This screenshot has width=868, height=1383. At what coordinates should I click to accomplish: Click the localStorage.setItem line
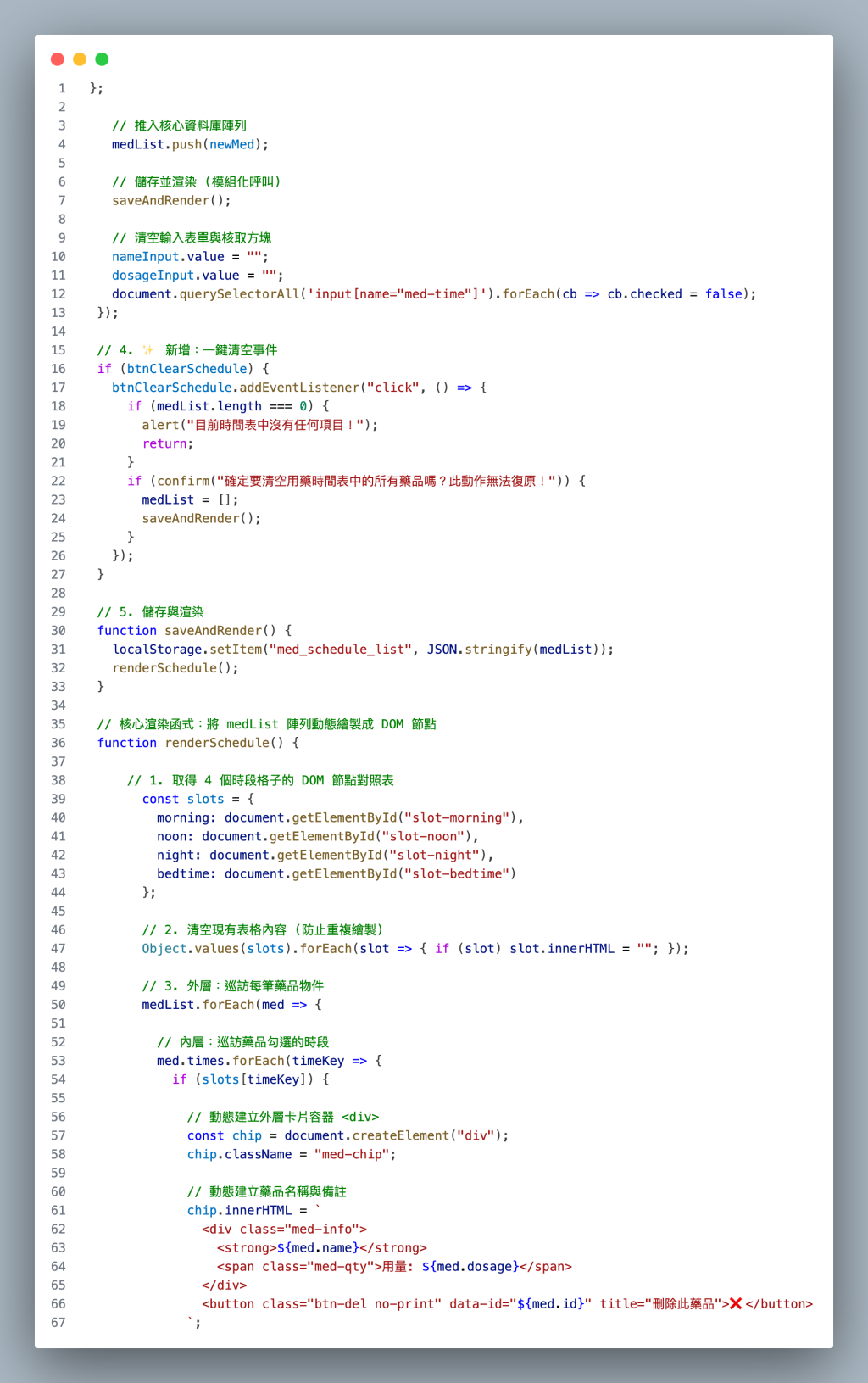pos(363,650)
